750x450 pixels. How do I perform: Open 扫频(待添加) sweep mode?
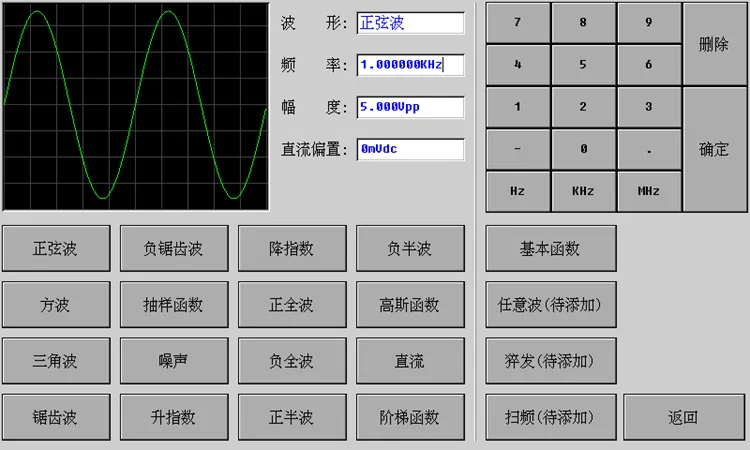point(551,417)
